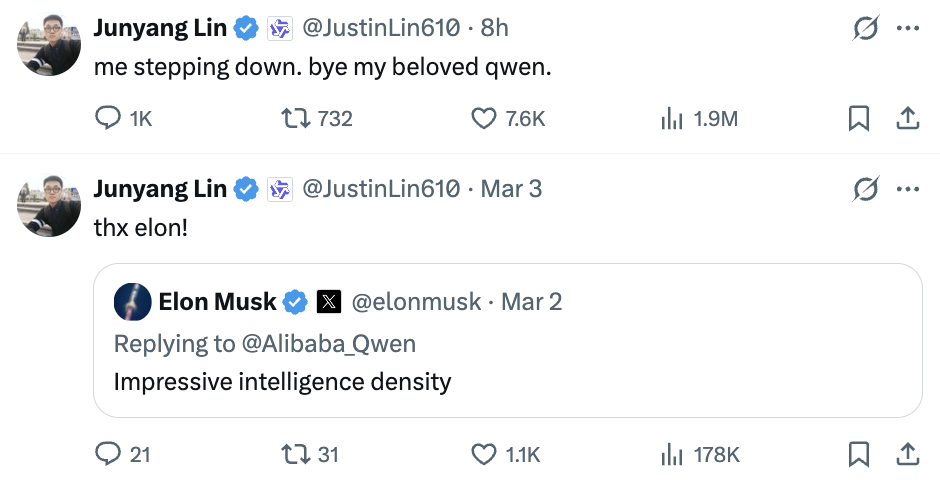Like the "thx elon!" post
The width and height of the screenshot is (940, 480).
(484, 454)
